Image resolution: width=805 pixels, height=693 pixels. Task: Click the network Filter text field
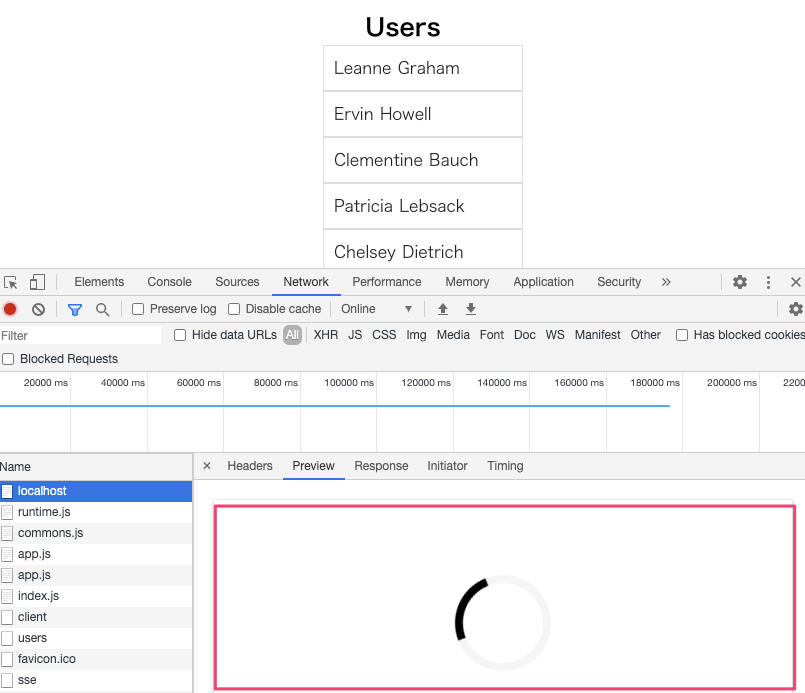80,335
